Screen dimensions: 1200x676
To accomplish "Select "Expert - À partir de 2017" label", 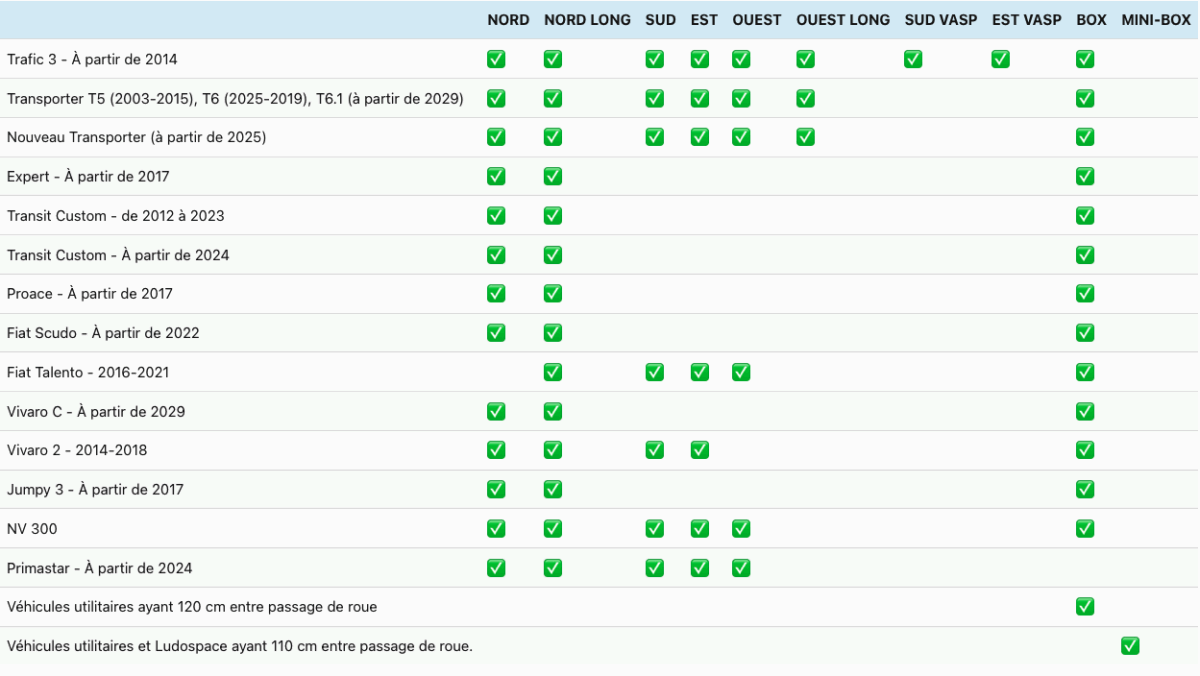I will coord(88,176).
